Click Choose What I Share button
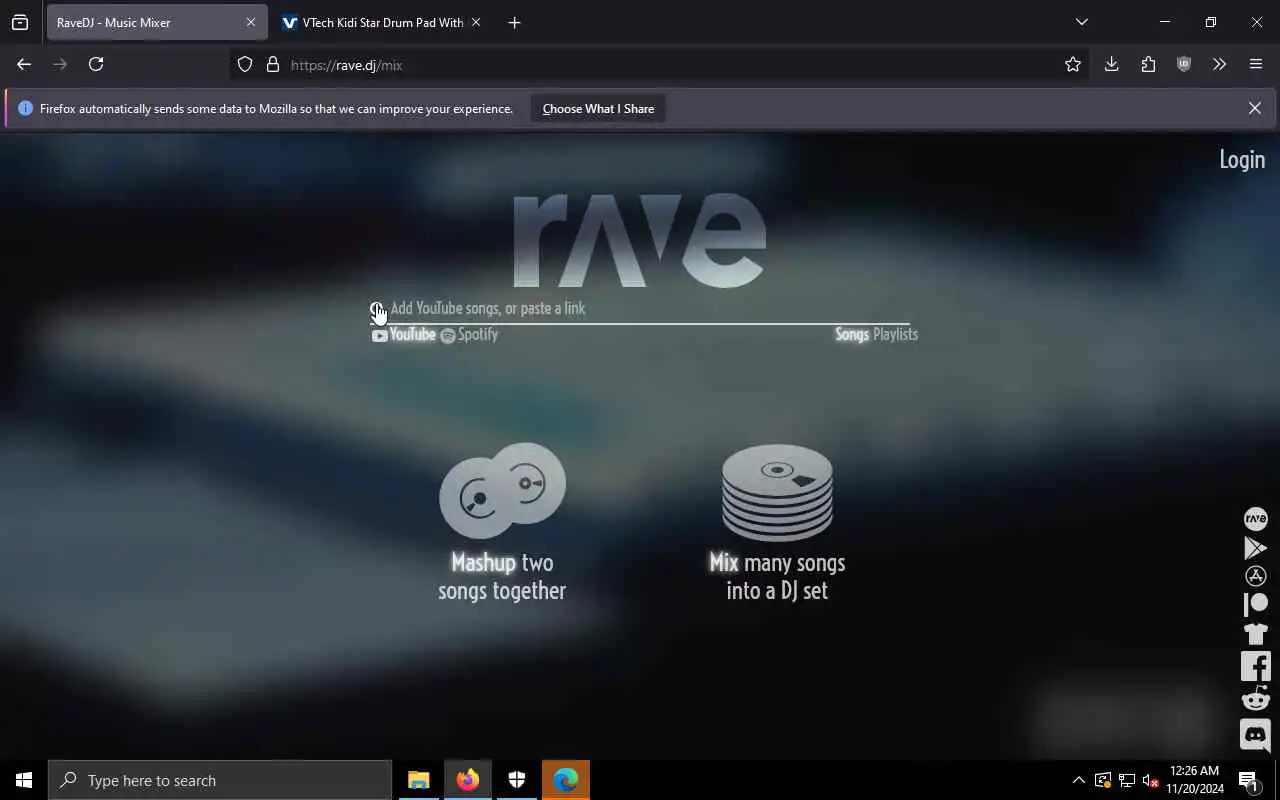This screenshot has width=1280, height=800. (598, 109)
